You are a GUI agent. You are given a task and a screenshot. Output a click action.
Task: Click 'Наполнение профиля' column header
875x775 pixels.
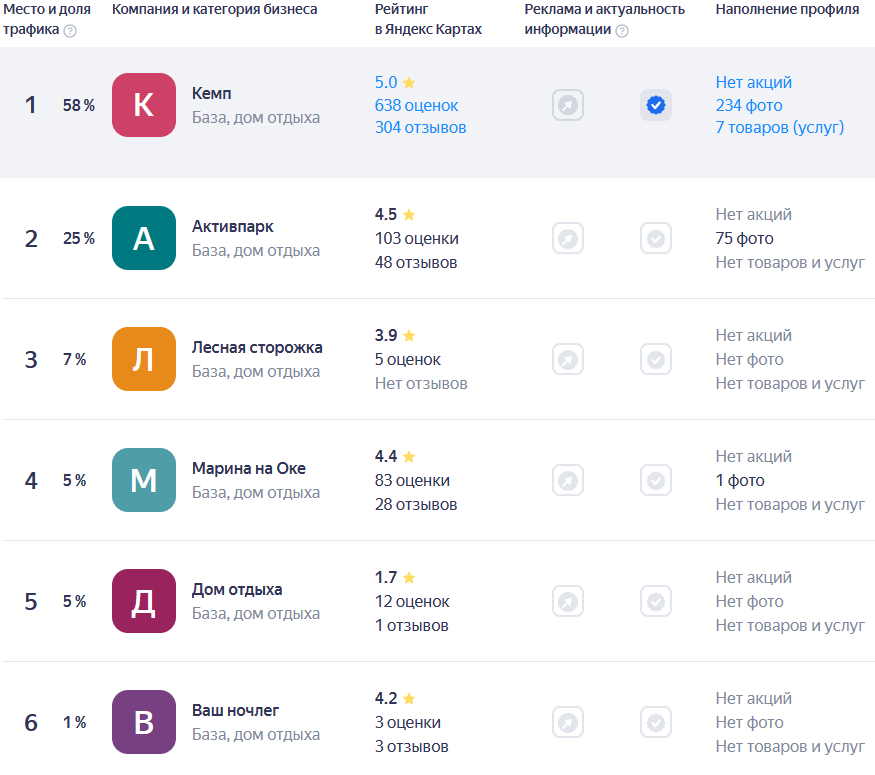(787, 9)
